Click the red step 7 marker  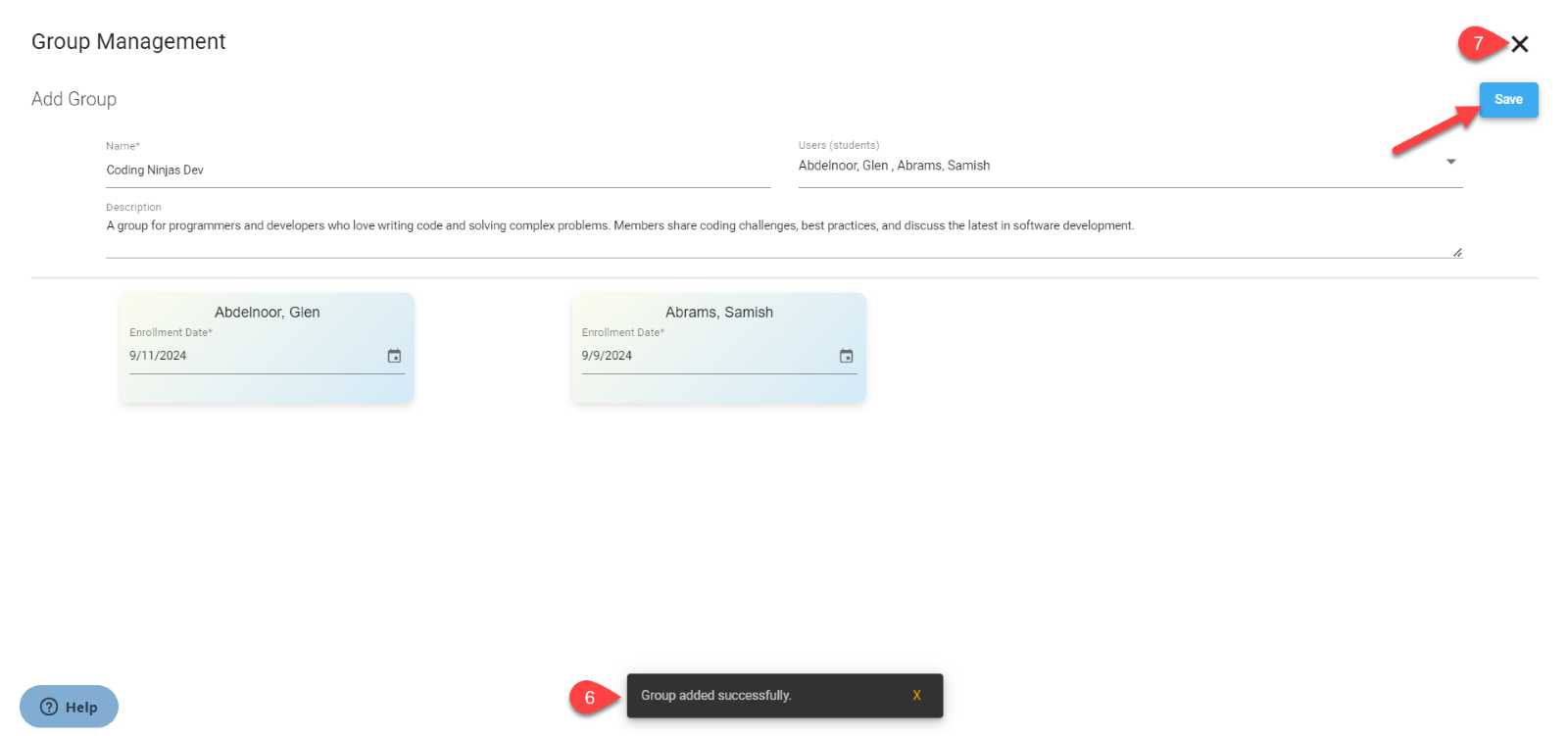(x=1478, y=43)
